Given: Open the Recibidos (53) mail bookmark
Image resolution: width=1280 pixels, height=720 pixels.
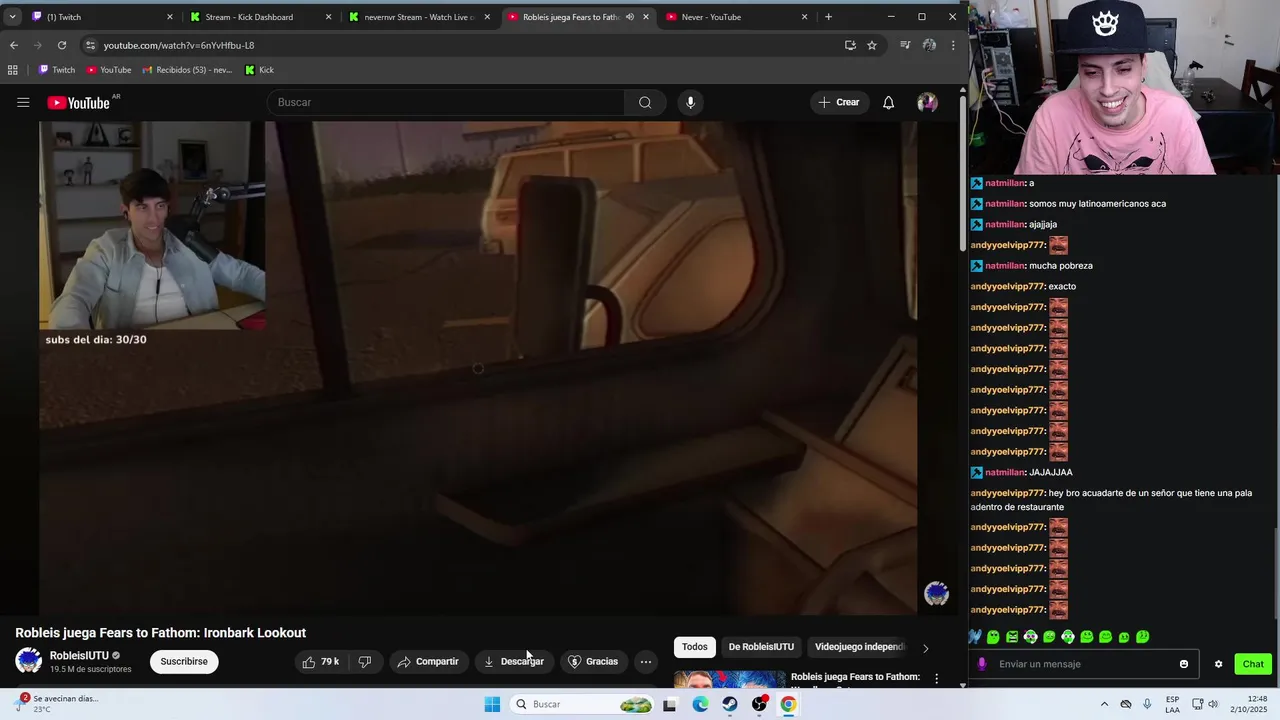Looking at the screenshot, I should [x=188, y=70].
